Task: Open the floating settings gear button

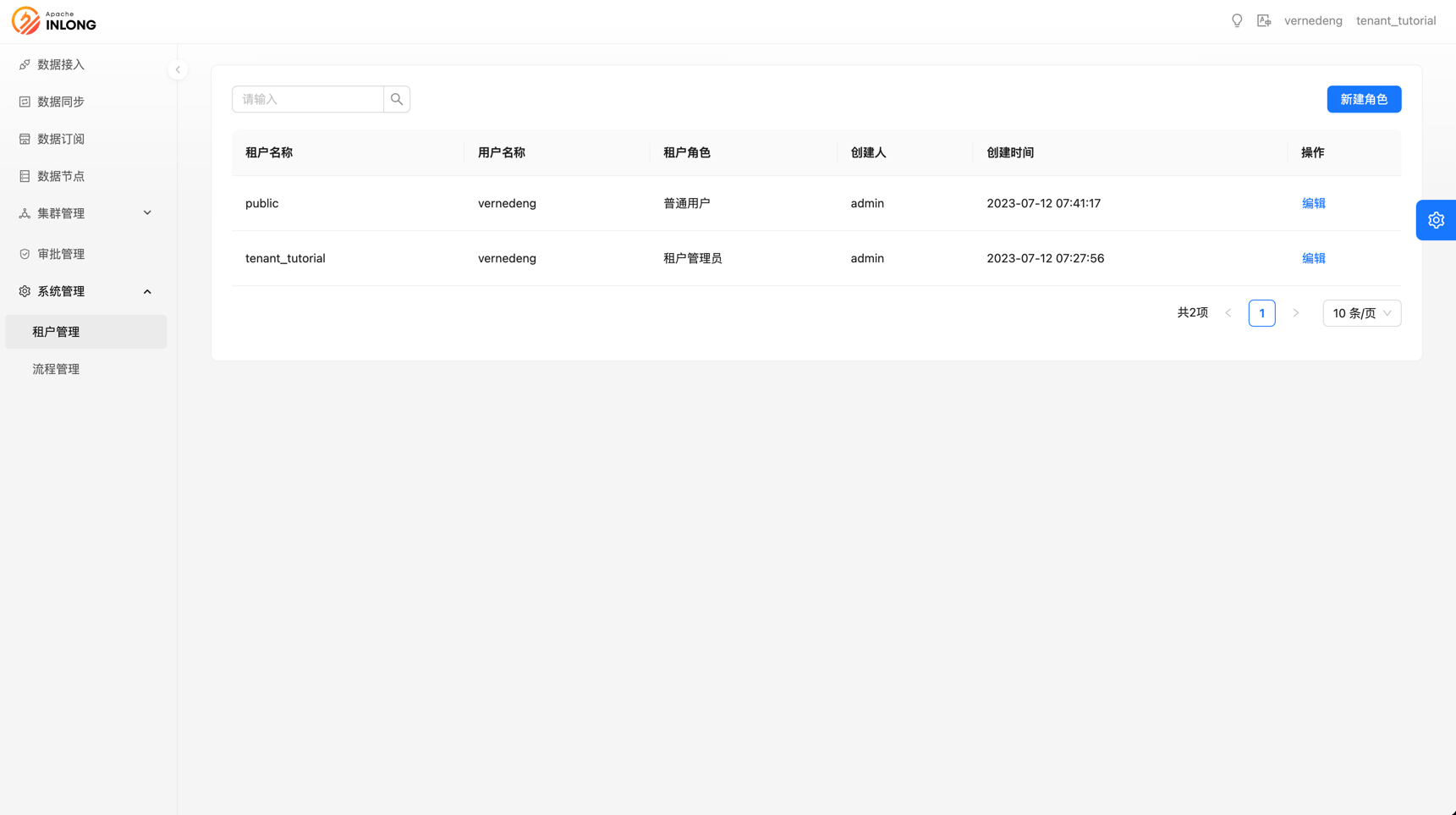Action: tap(1435, 220)
